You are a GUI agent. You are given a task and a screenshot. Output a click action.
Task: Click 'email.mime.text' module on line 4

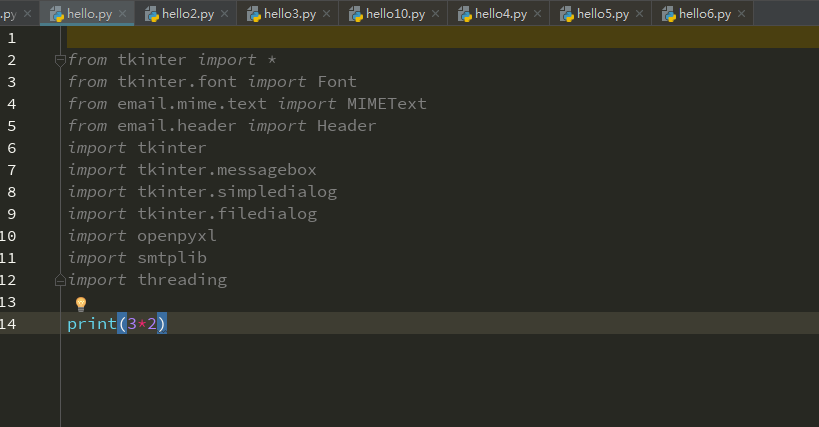(192, 104)
